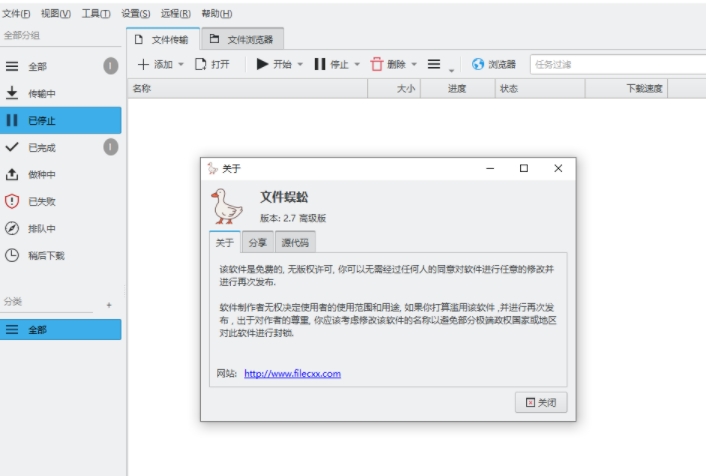Screen dimensions: 706x476
Task: Open the www.filecxx.com website link
Action: tap(292, 373)
